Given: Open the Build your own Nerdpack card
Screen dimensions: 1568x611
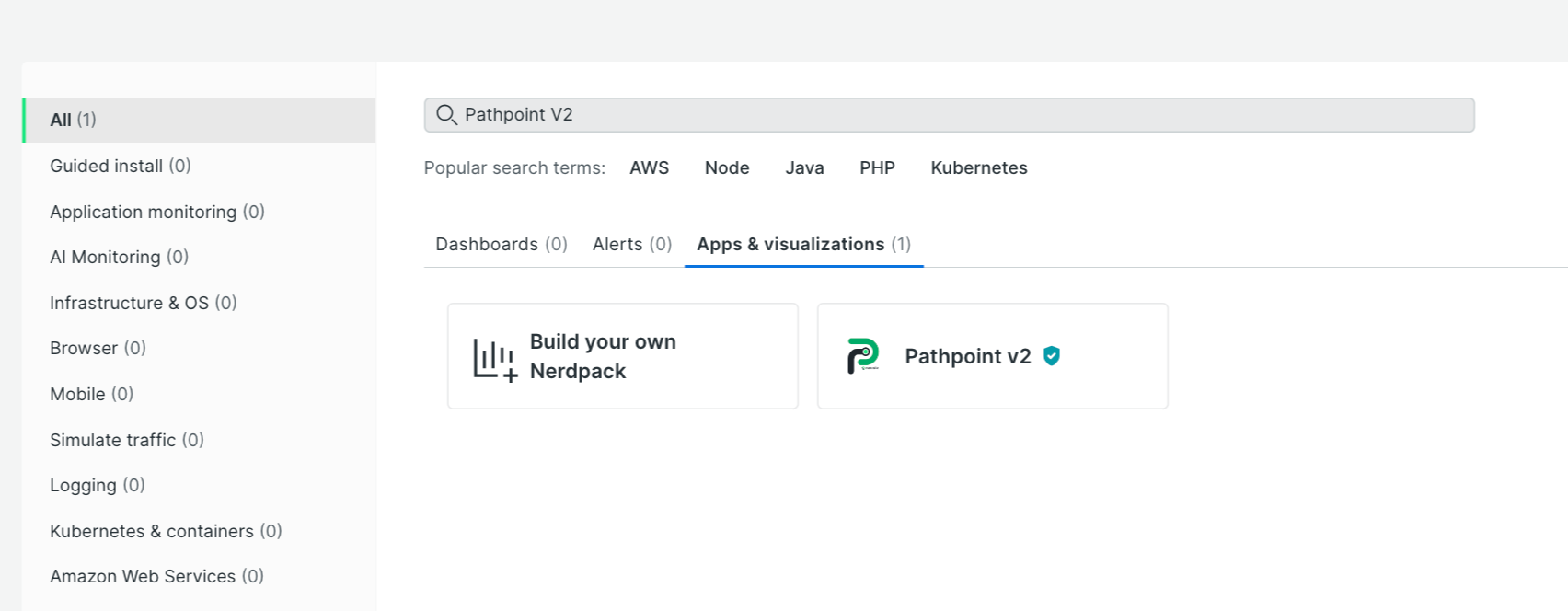Looking at the screenshot, I should pyautogui.click(x=623, y=356).
